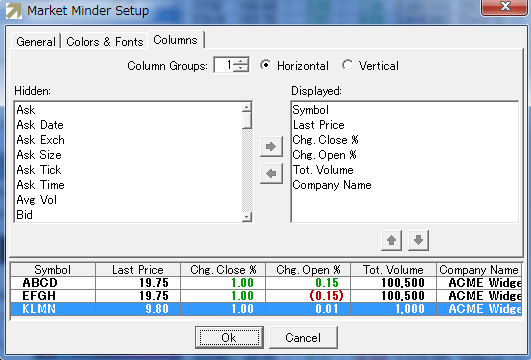
Task: Move selected column to Displayed with right arrow
Action: tap(271, 147)
